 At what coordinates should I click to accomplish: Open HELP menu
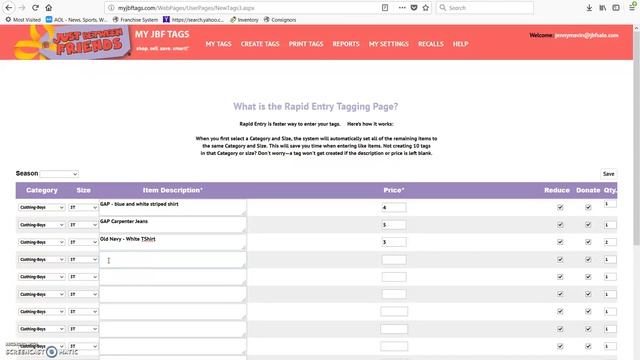tap(460, 44)
